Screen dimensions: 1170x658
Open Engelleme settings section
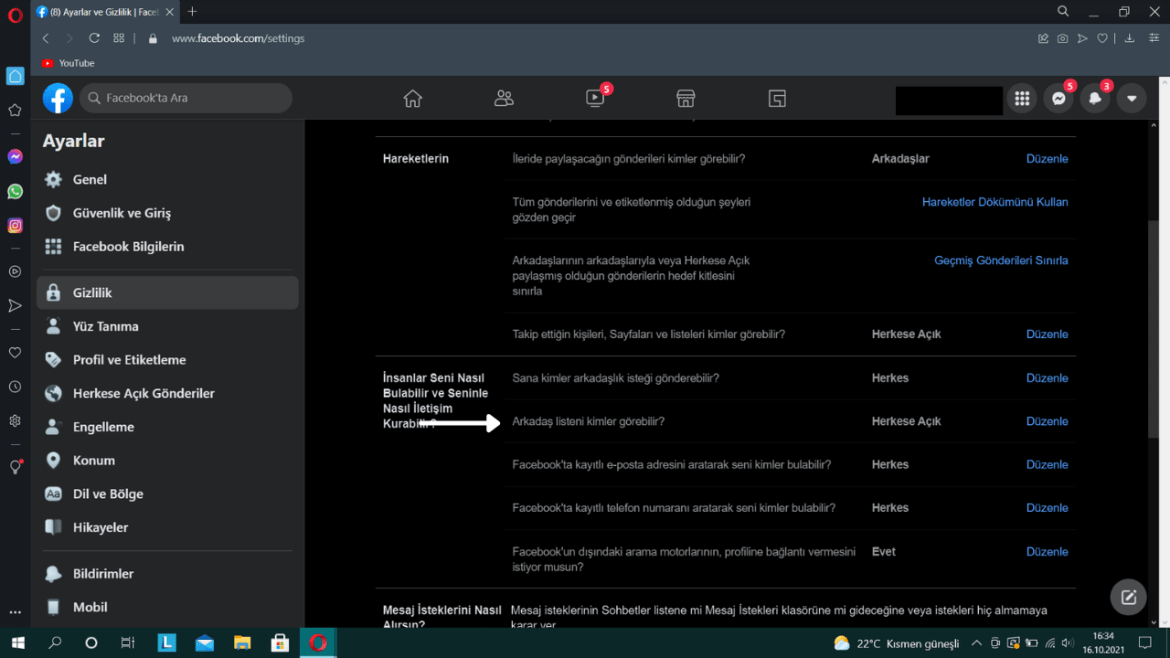point(103,427)
